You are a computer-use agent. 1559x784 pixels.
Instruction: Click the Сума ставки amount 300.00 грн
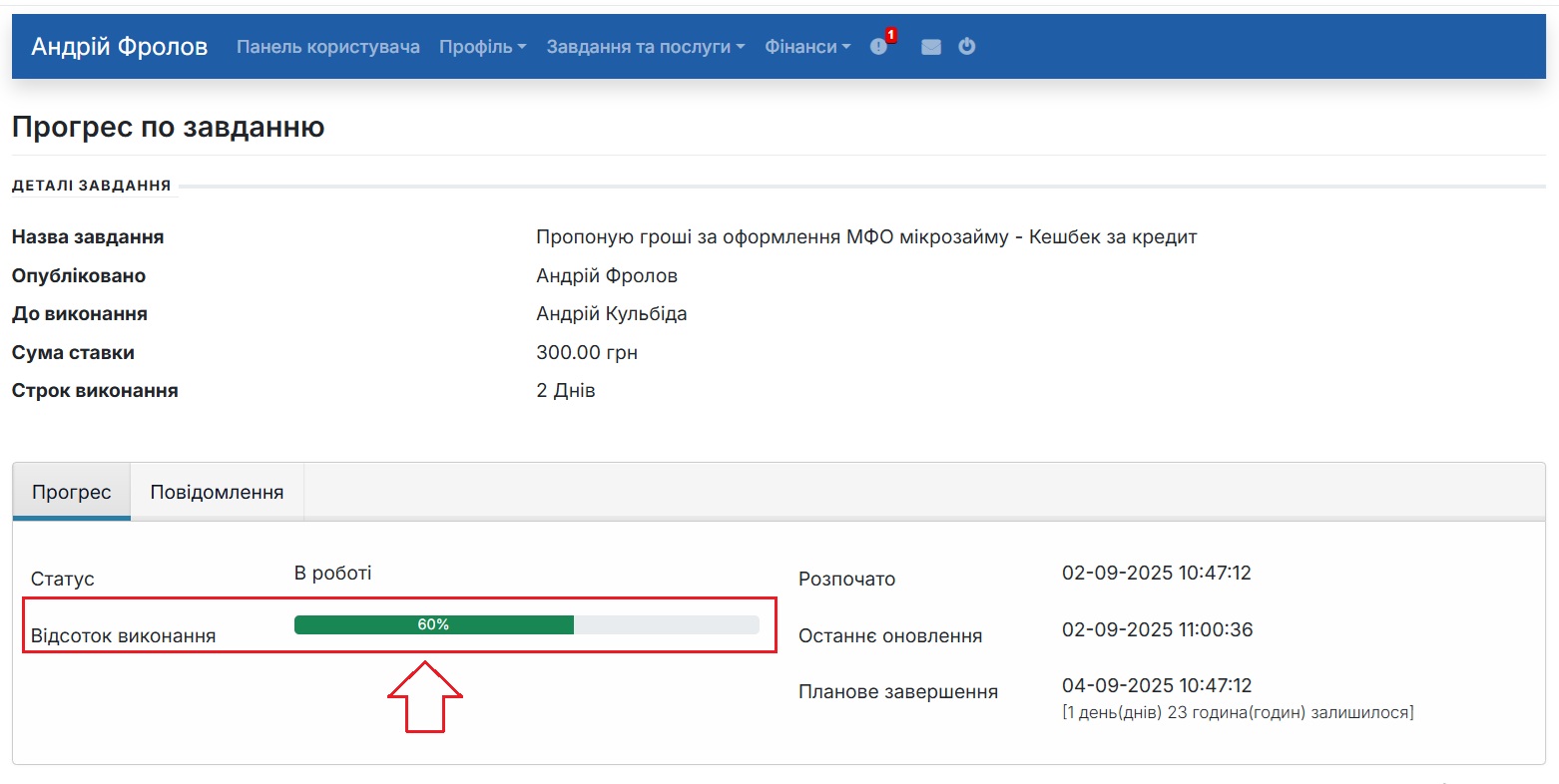[588, 352]
